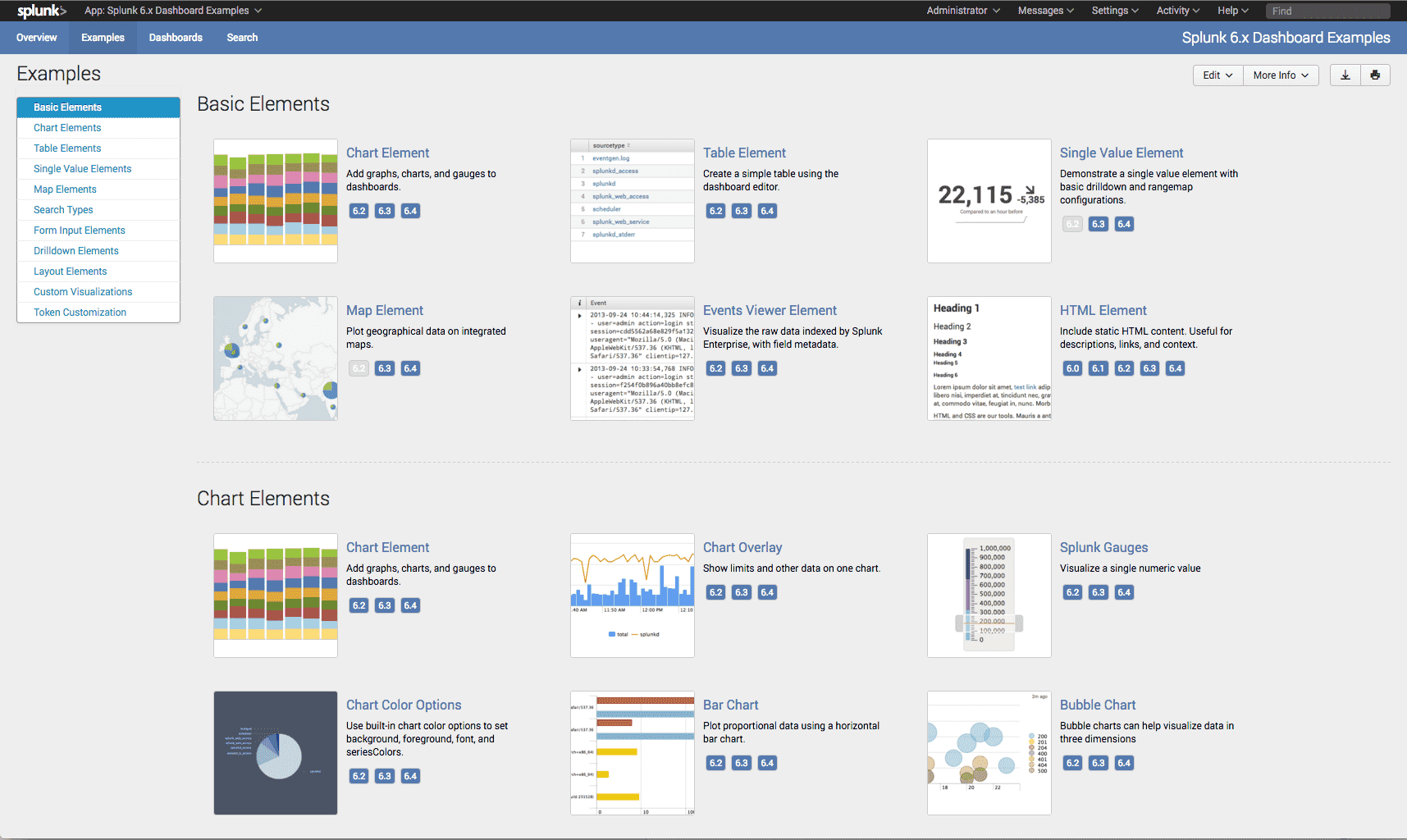Select Token Customization in the sidebar

[x=80, y=312]
